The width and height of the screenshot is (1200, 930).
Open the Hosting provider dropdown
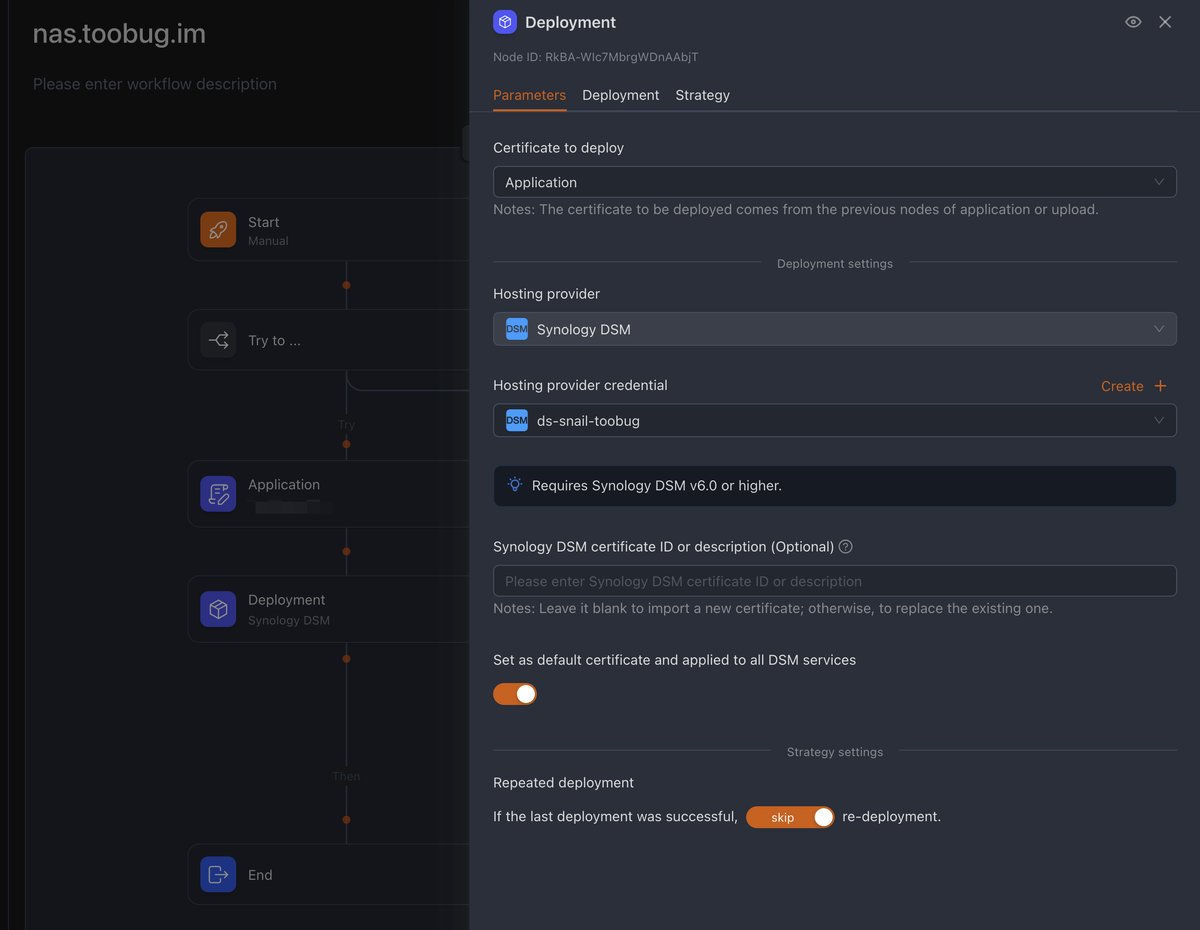[x=834, y=329]
